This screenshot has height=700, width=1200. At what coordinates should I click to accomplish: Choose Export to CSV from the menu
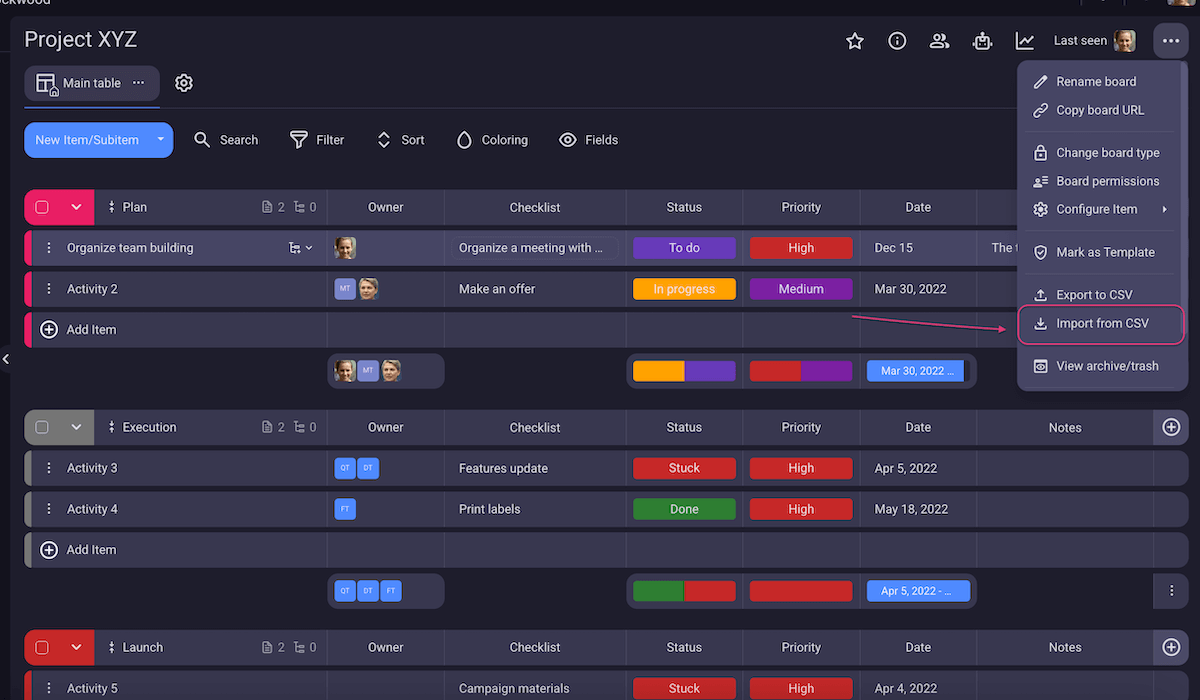(1093, 295)
